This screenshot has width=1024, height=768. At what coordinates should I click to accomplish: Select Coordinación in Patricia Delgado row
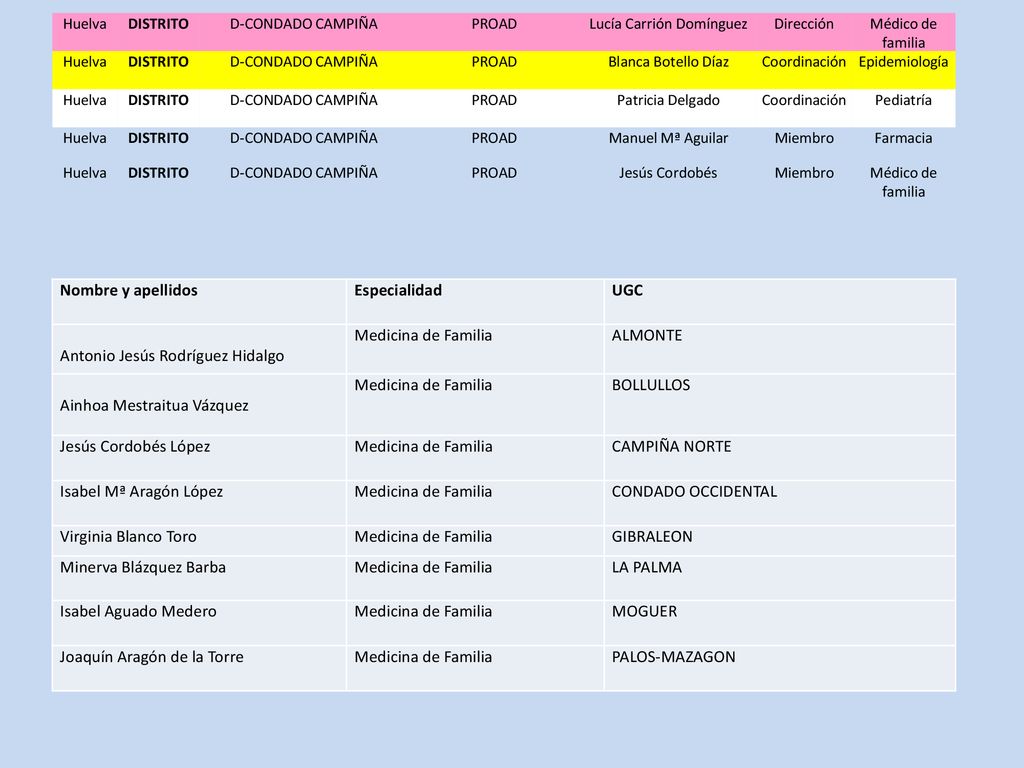(x=803, y=100)
